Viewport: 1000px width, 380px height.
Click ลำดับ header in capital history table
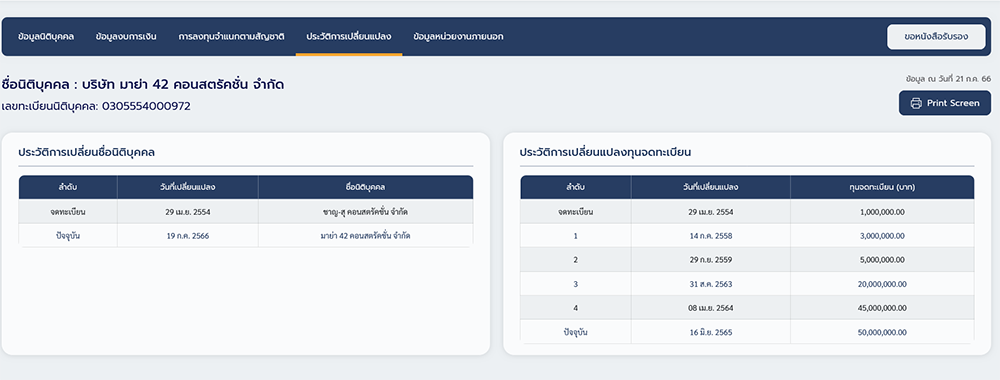575,187
